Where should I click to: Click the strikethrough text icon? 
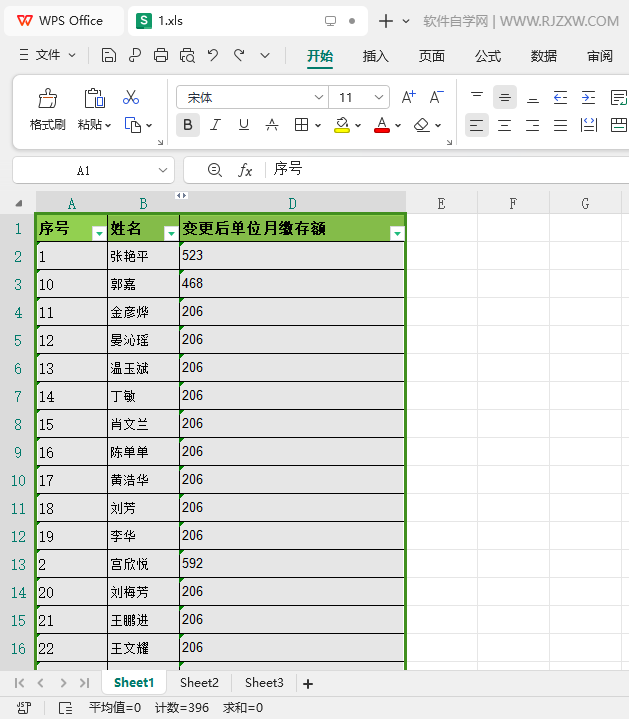coord(272,125)
